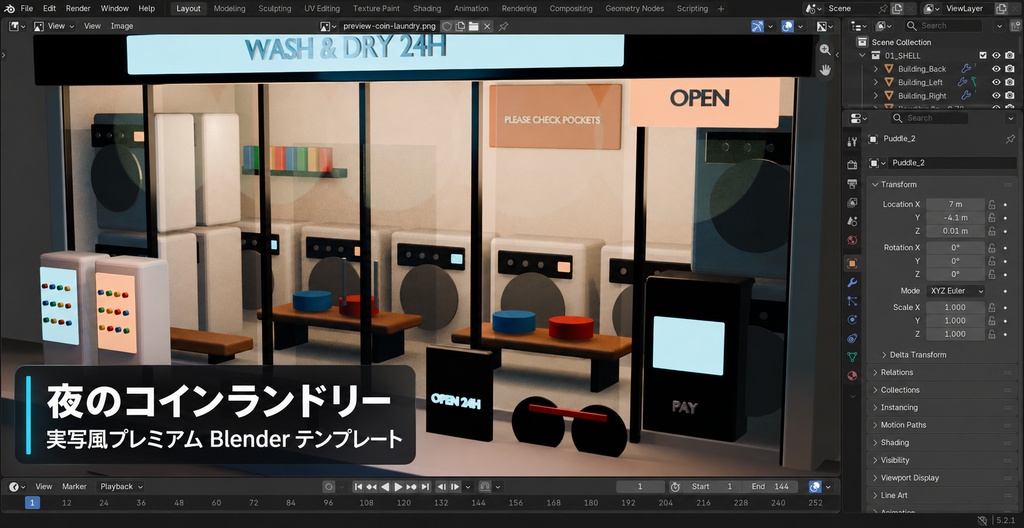Click the pan hand gizmo

pyautogui.click(x=825, y=70)
